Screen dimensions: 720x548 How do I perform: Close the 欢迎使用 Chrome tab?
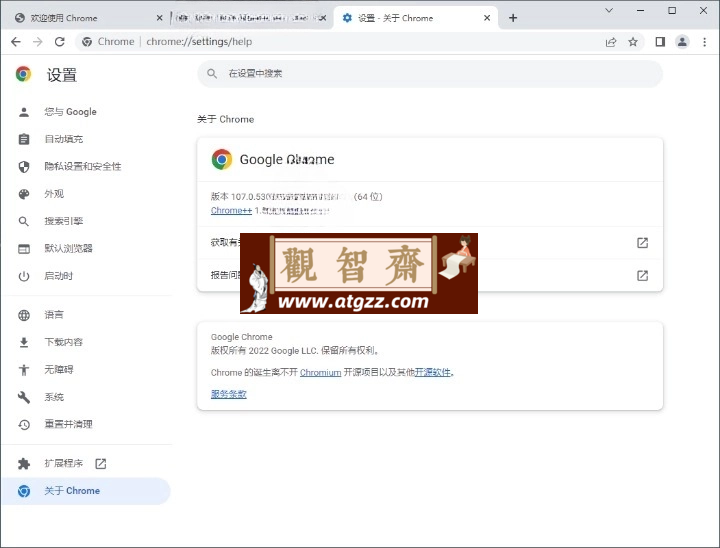[x=159, y=18]
